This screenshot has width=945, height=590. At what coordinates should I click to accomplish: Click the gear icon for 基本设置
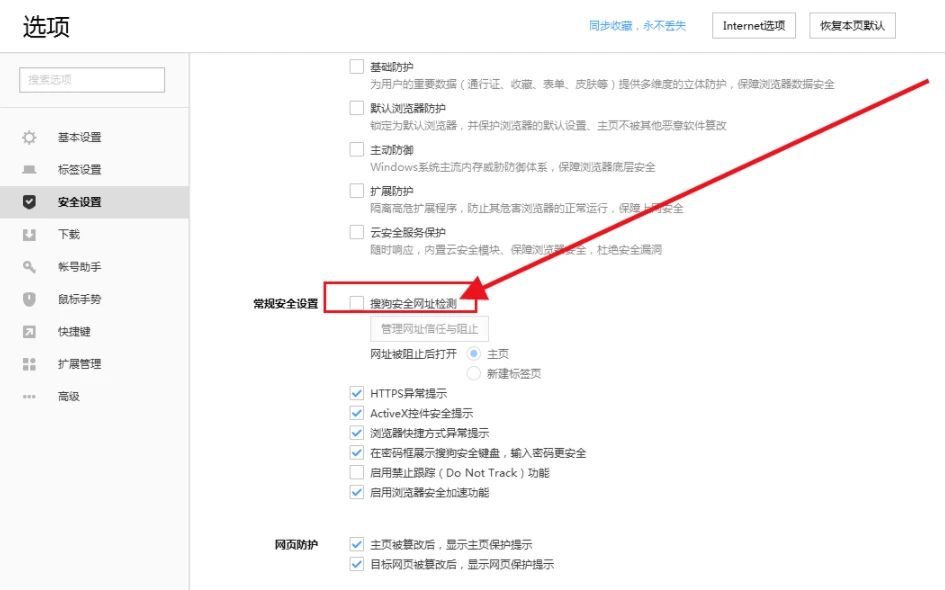pos(29,137)
